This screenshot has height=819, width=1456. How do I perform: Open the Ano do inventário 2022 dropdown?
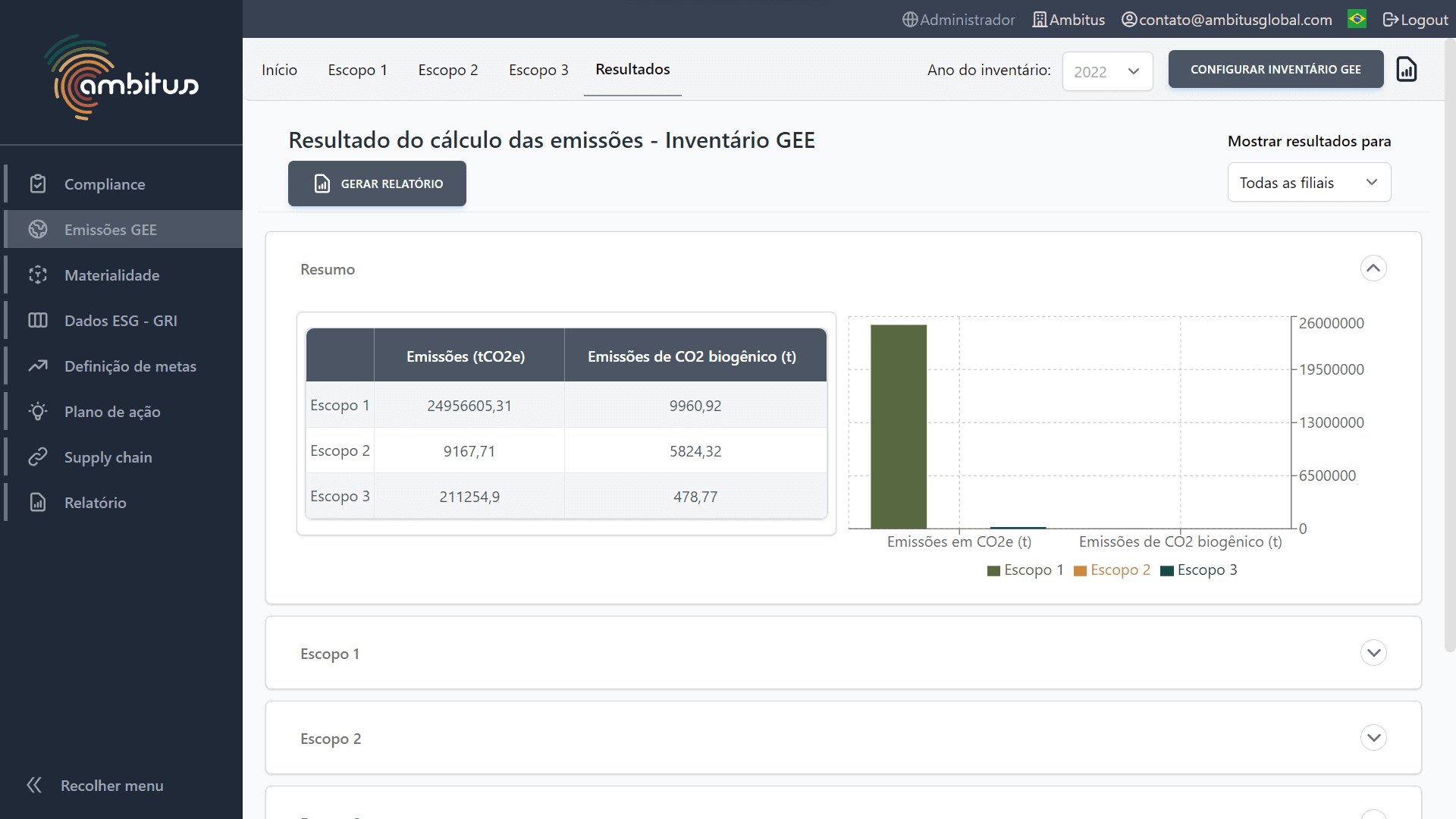click(x=1107, y=71)
